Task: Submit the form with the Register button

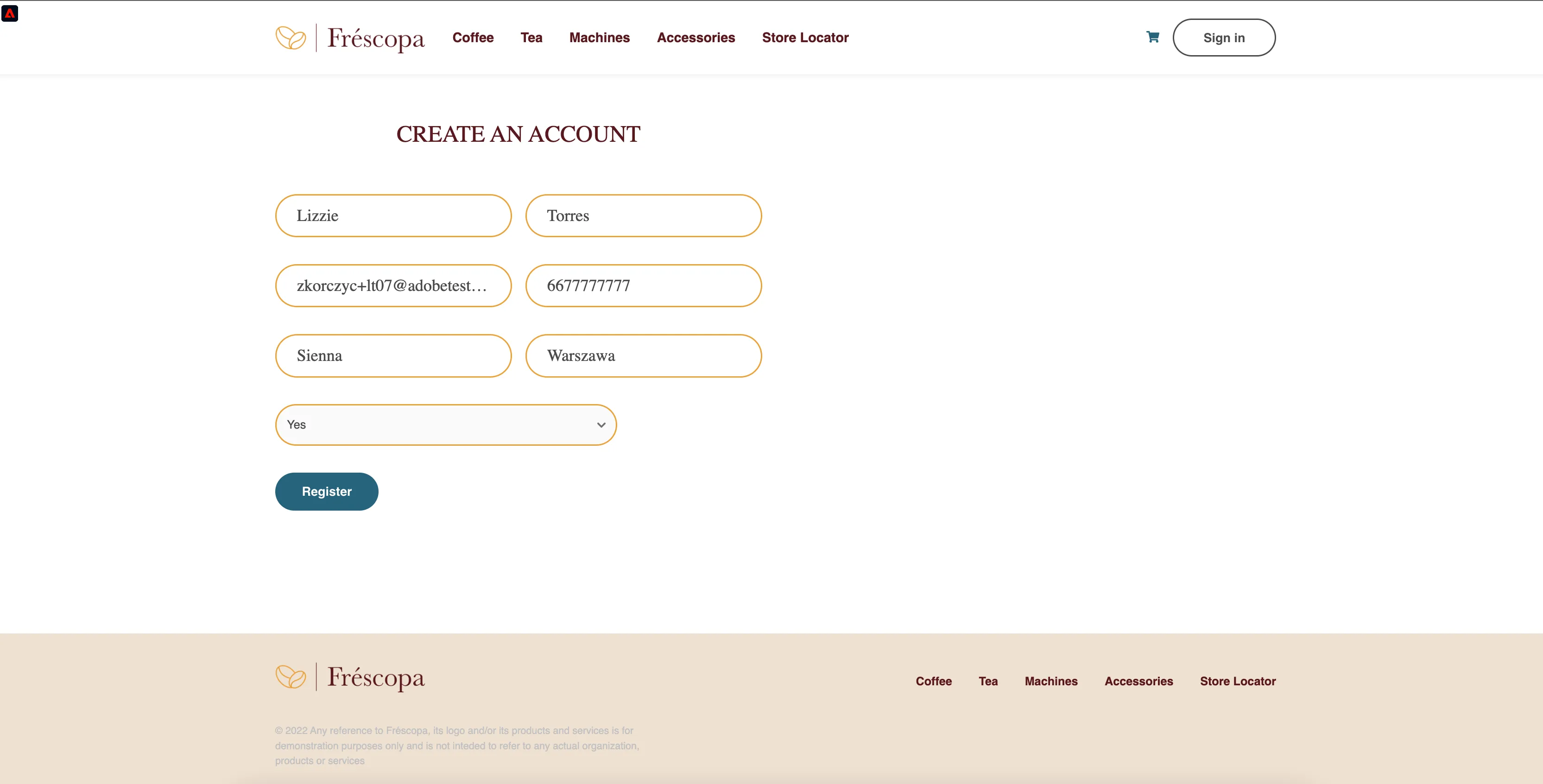Action: pos(327,492)
